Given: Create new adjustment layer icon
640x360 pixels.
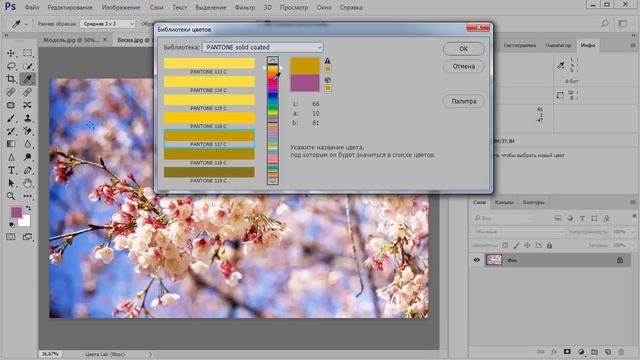Looking at the screenshot, I should click(x=581, y=351).
